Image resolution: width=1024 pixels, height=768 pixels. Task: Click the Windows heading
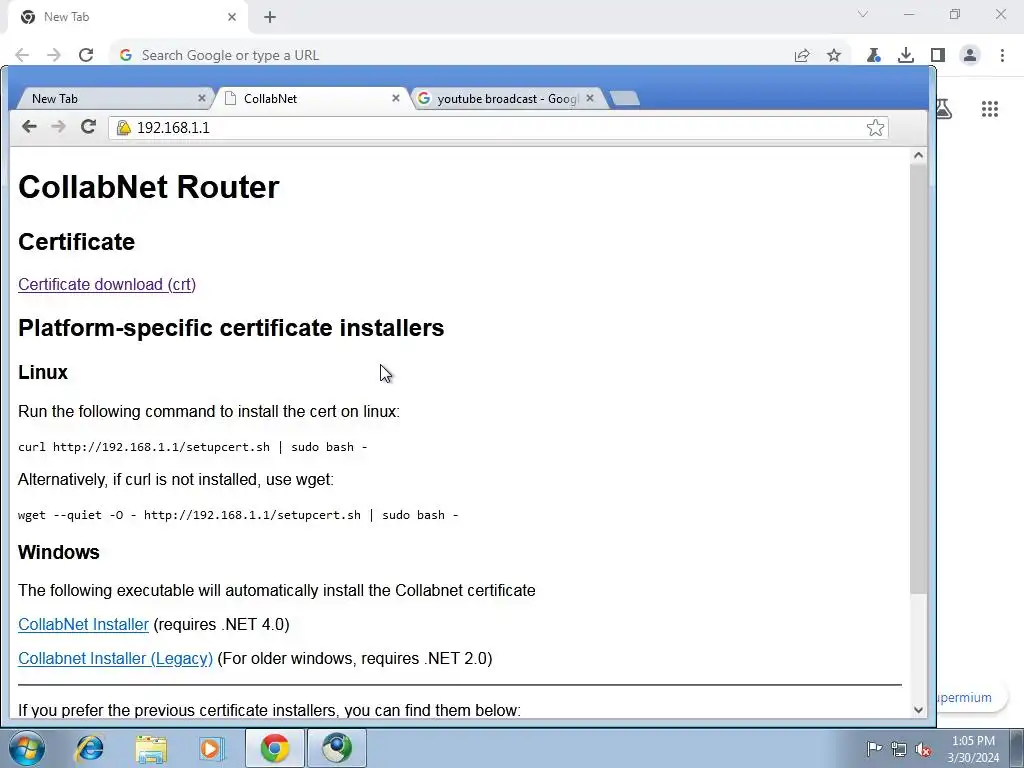(x=59, y=552)
